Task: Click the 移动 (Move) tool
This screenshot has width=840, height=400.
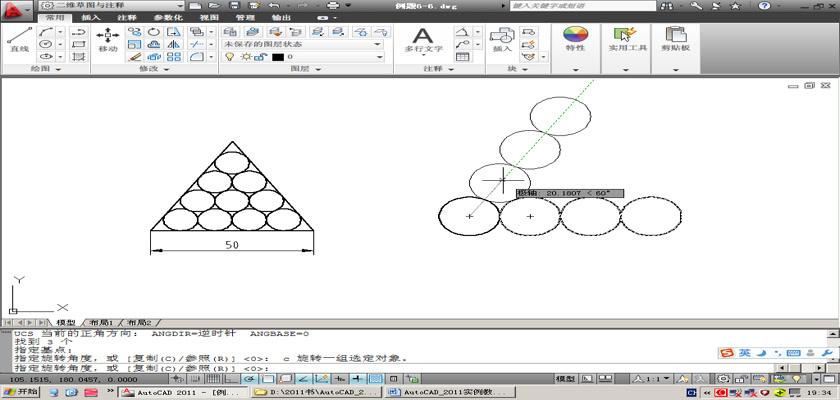Action: 107,39
